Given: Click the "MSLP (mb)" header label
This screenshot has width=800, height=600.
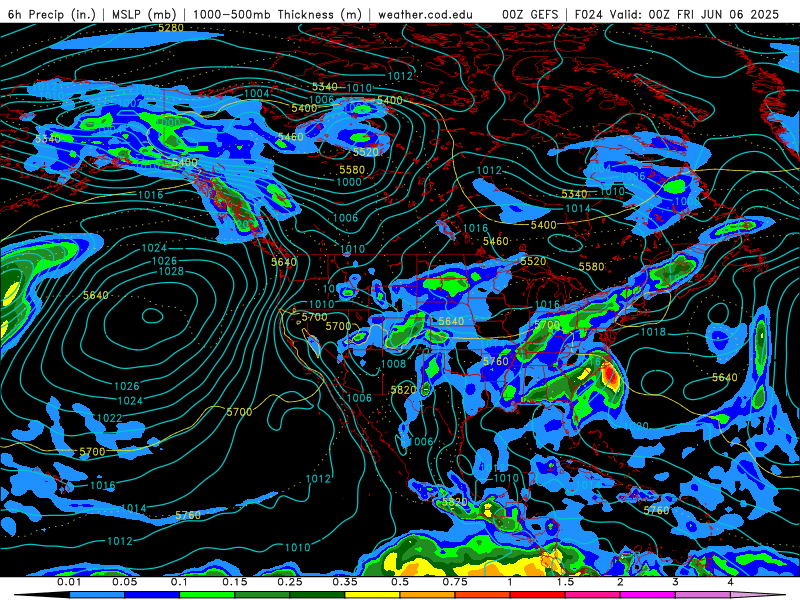Looking at the screenshot, I should pos(144,14).
